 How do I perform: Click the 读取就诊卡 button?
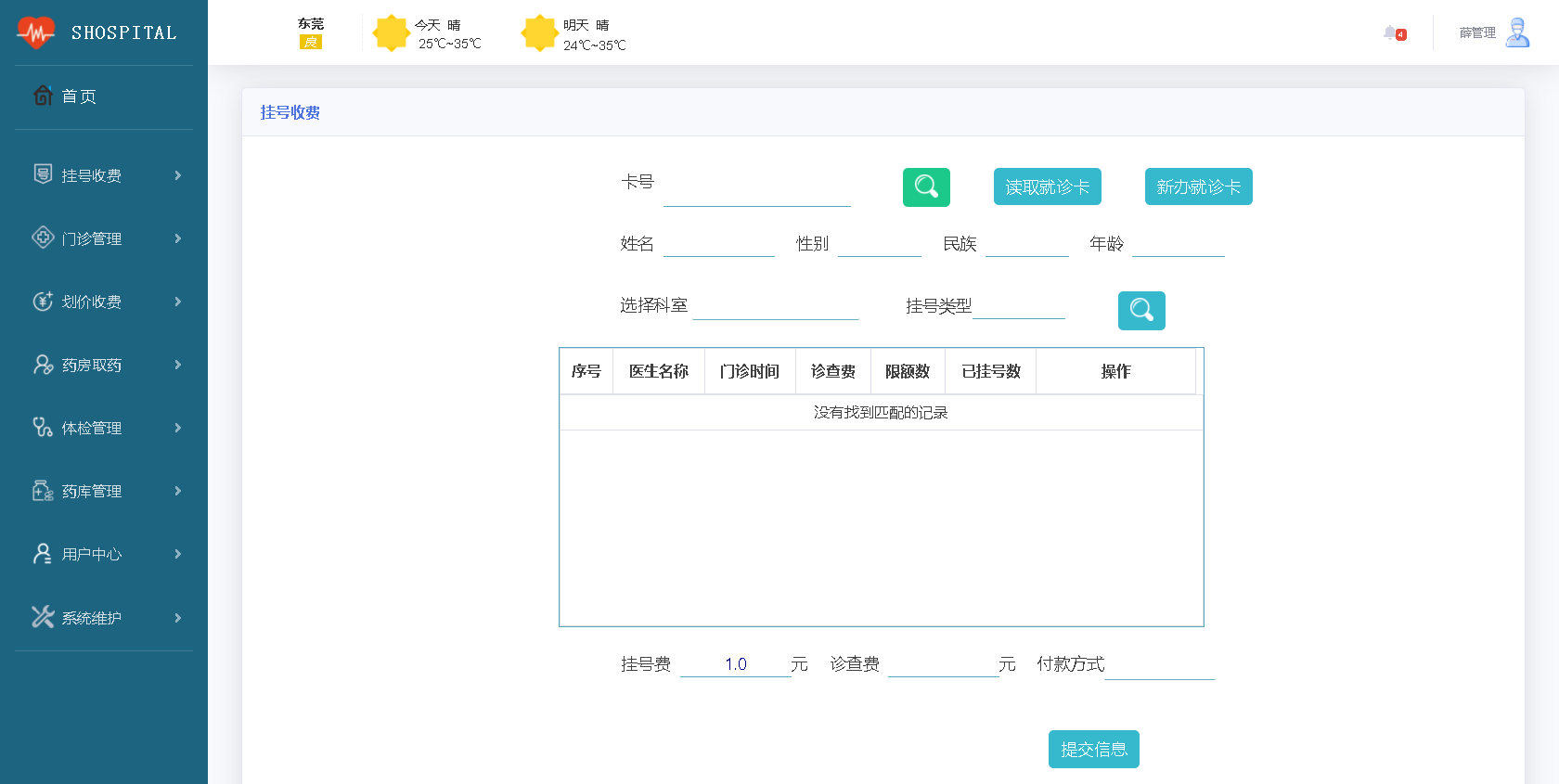[1048, 186]
